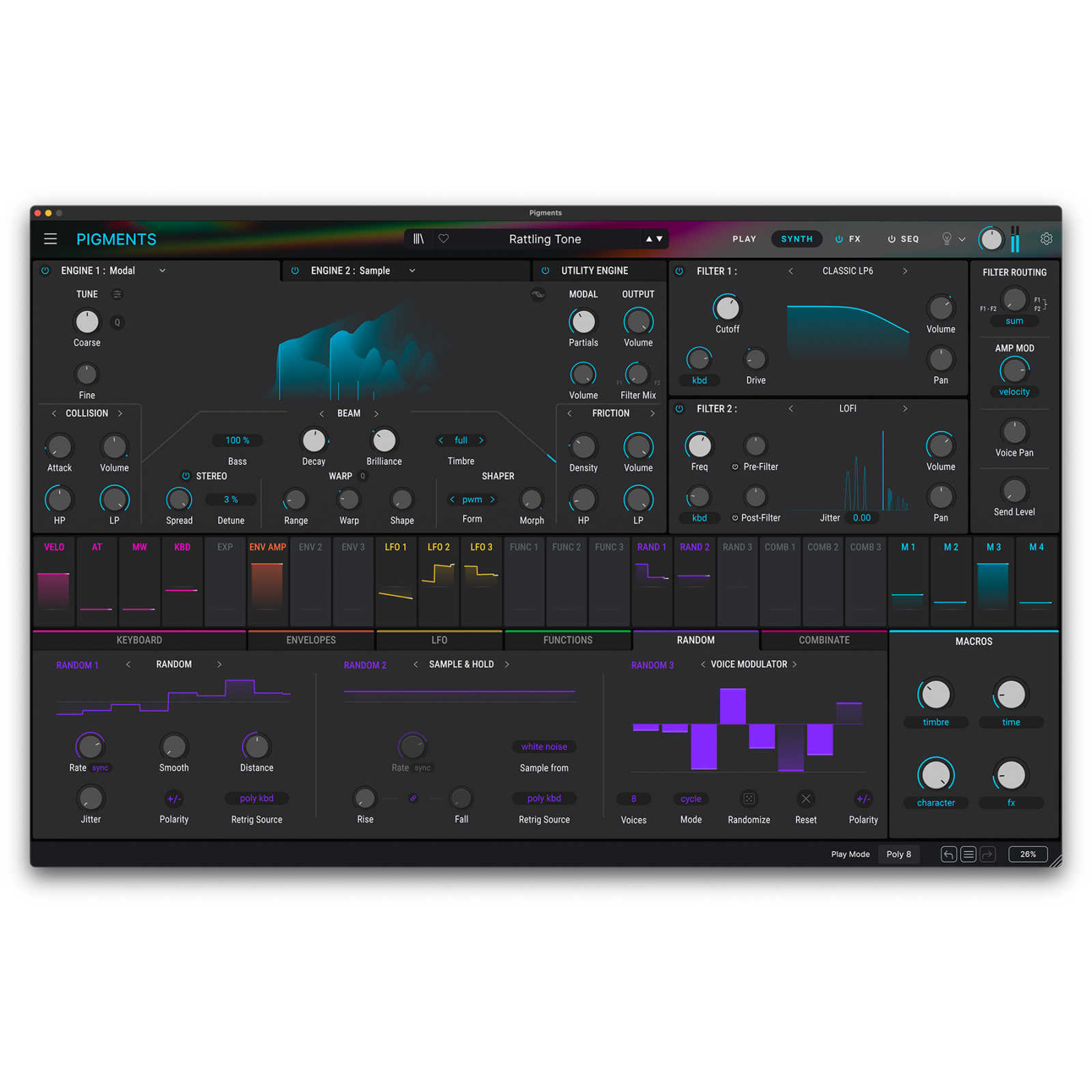The width and height of the screenshot is (1092, 1092).
Task: Choose next shaper Form after pwm
Action: point(492,500)
